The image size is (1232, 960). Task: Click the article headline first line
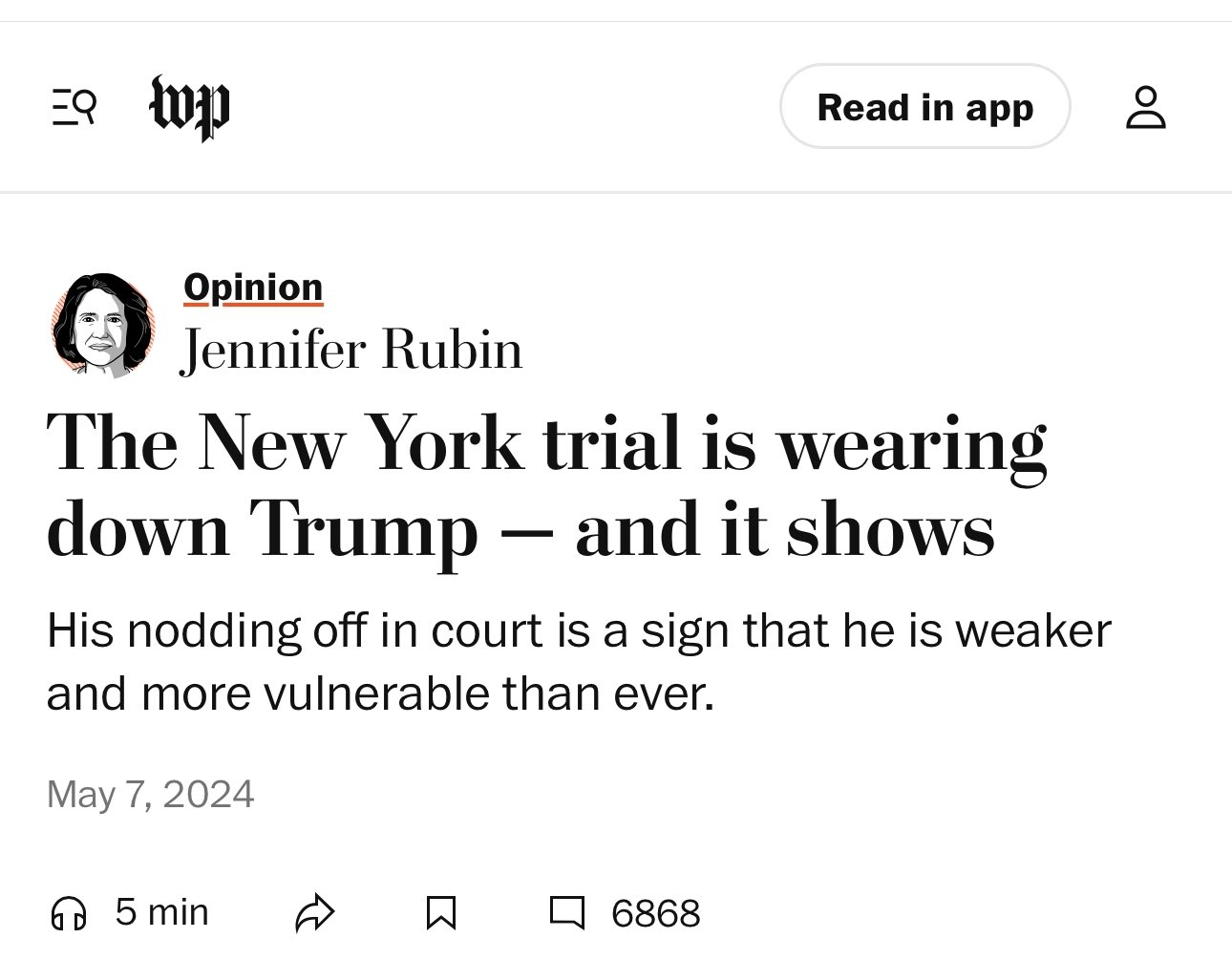coord(545,444)
